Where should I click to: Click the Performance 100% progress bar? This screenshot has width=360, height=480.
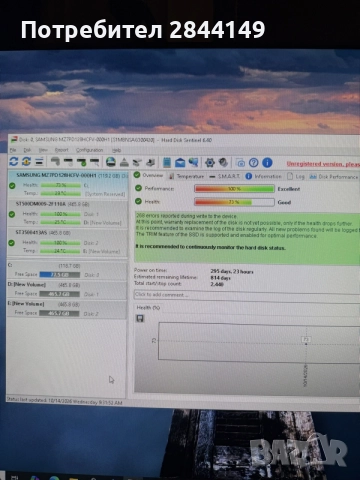pos(234,189)
